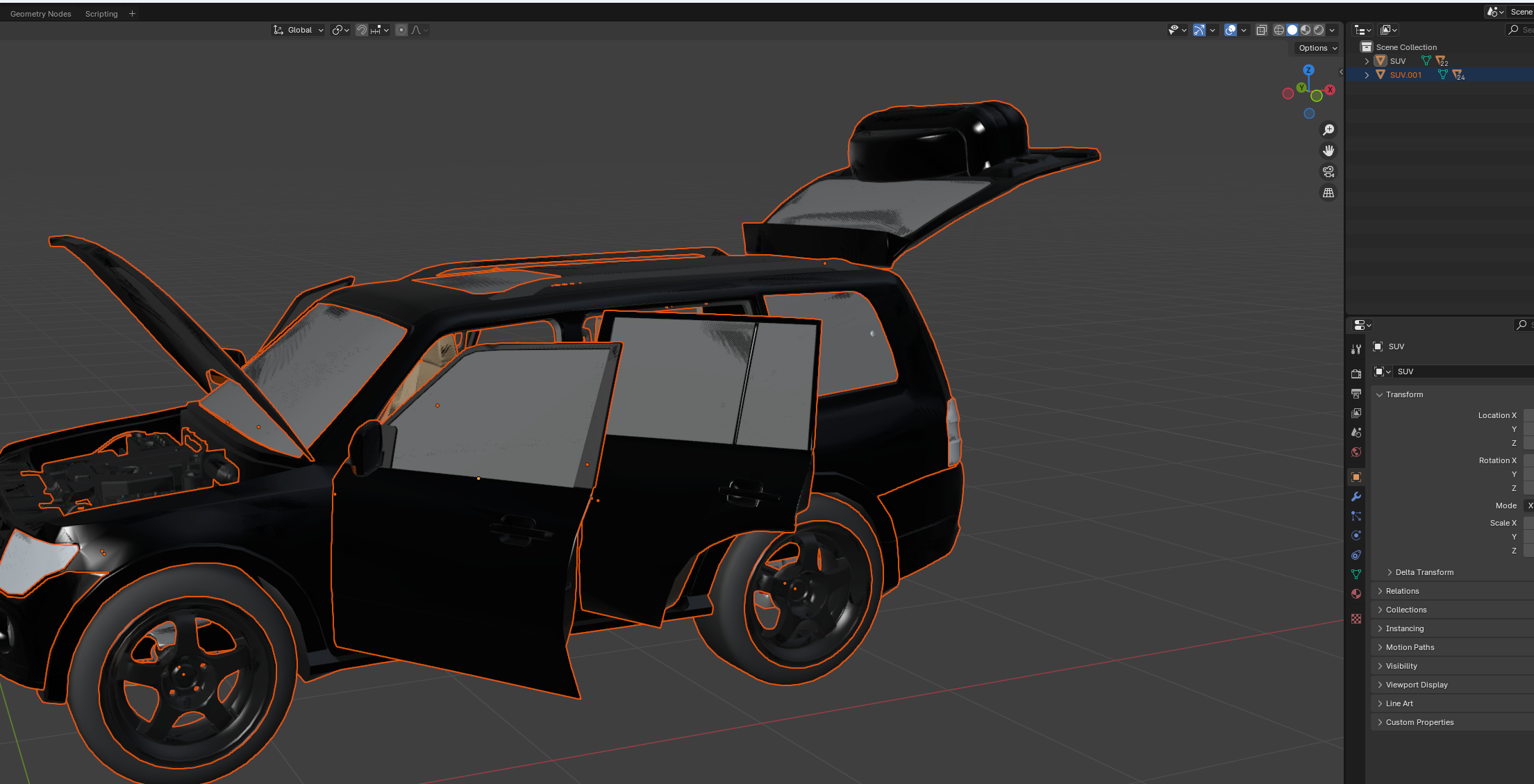
Task: Switch to the Scripting workspace tab
Action: tap(101, 14)
